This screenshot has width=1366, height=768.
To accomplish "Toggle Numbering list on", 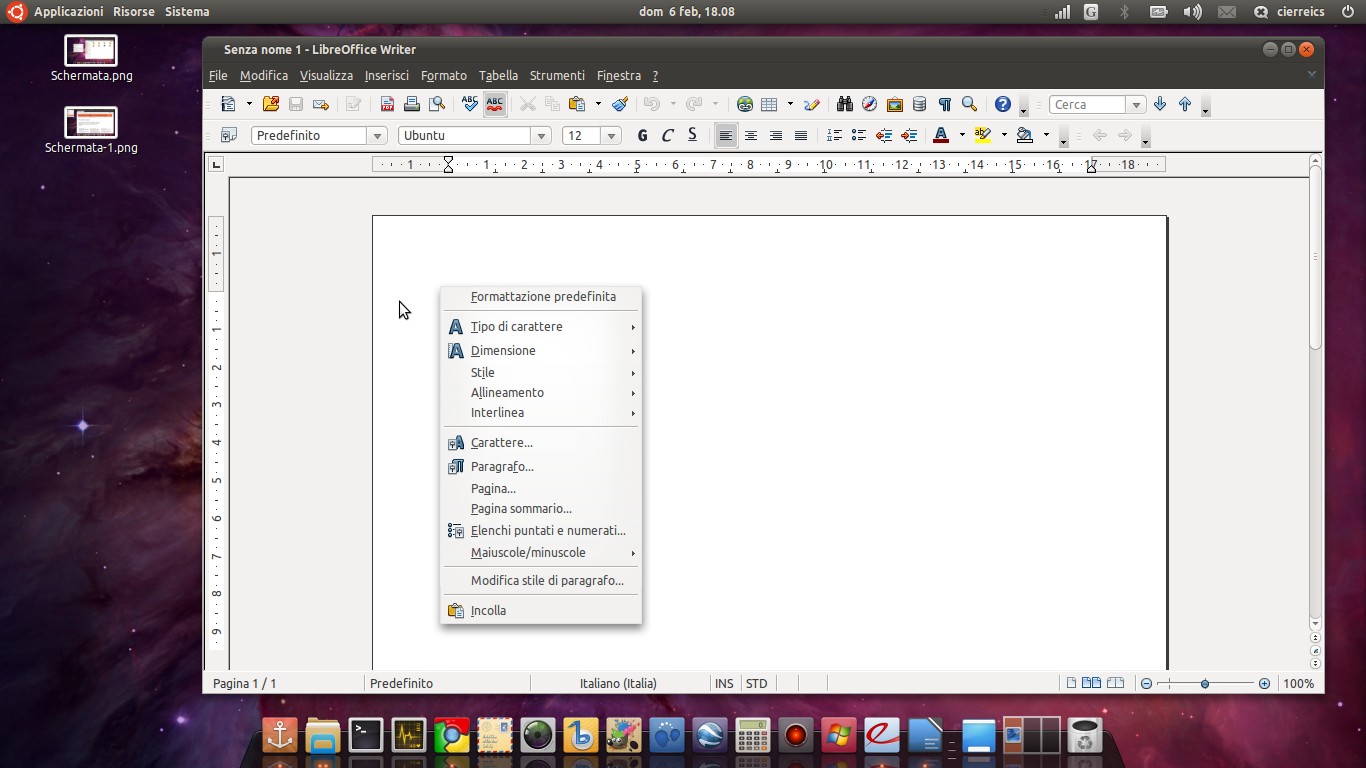I will click(x=834, y=135).
